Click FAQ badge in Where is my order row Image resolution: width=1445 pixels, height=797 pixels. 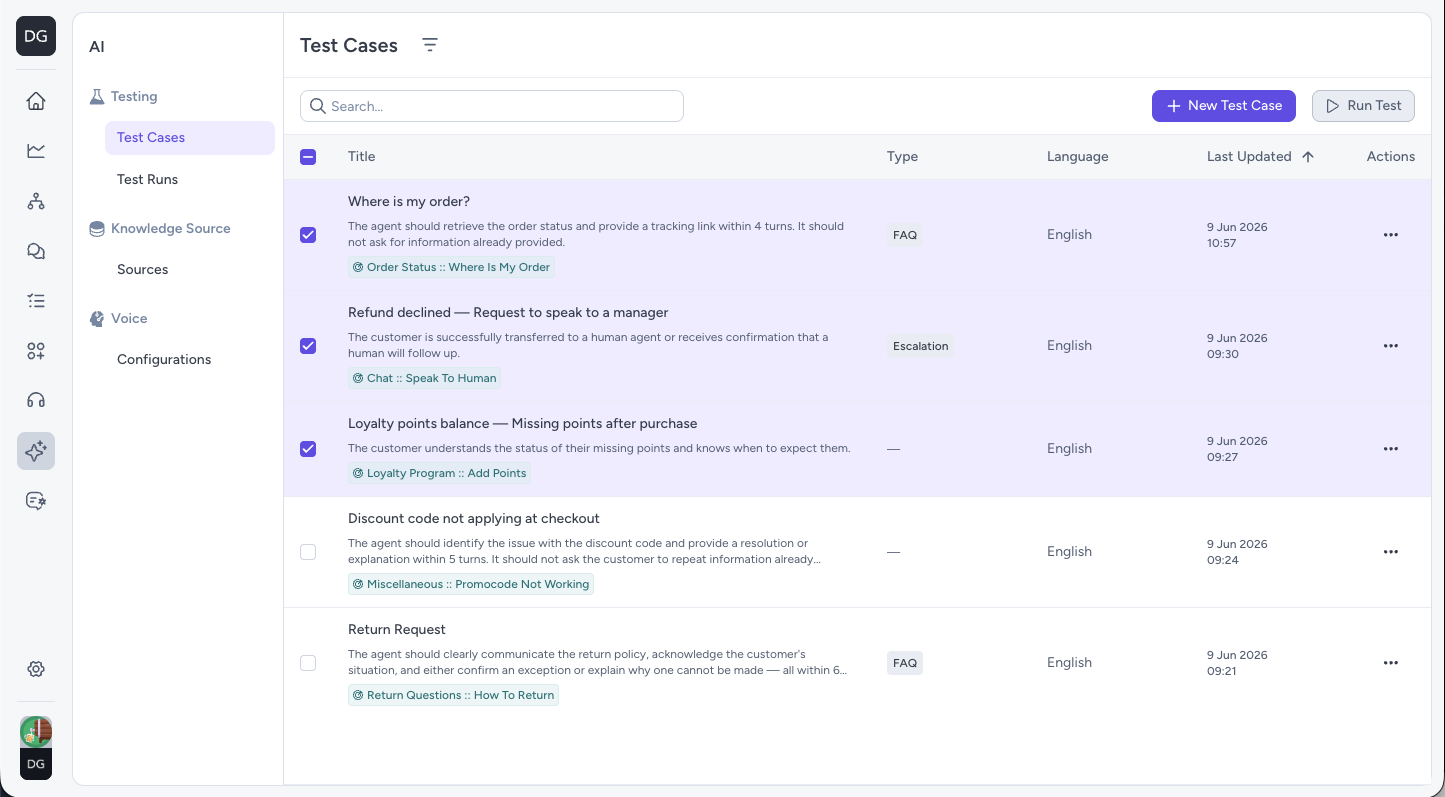tap(905, 235)
